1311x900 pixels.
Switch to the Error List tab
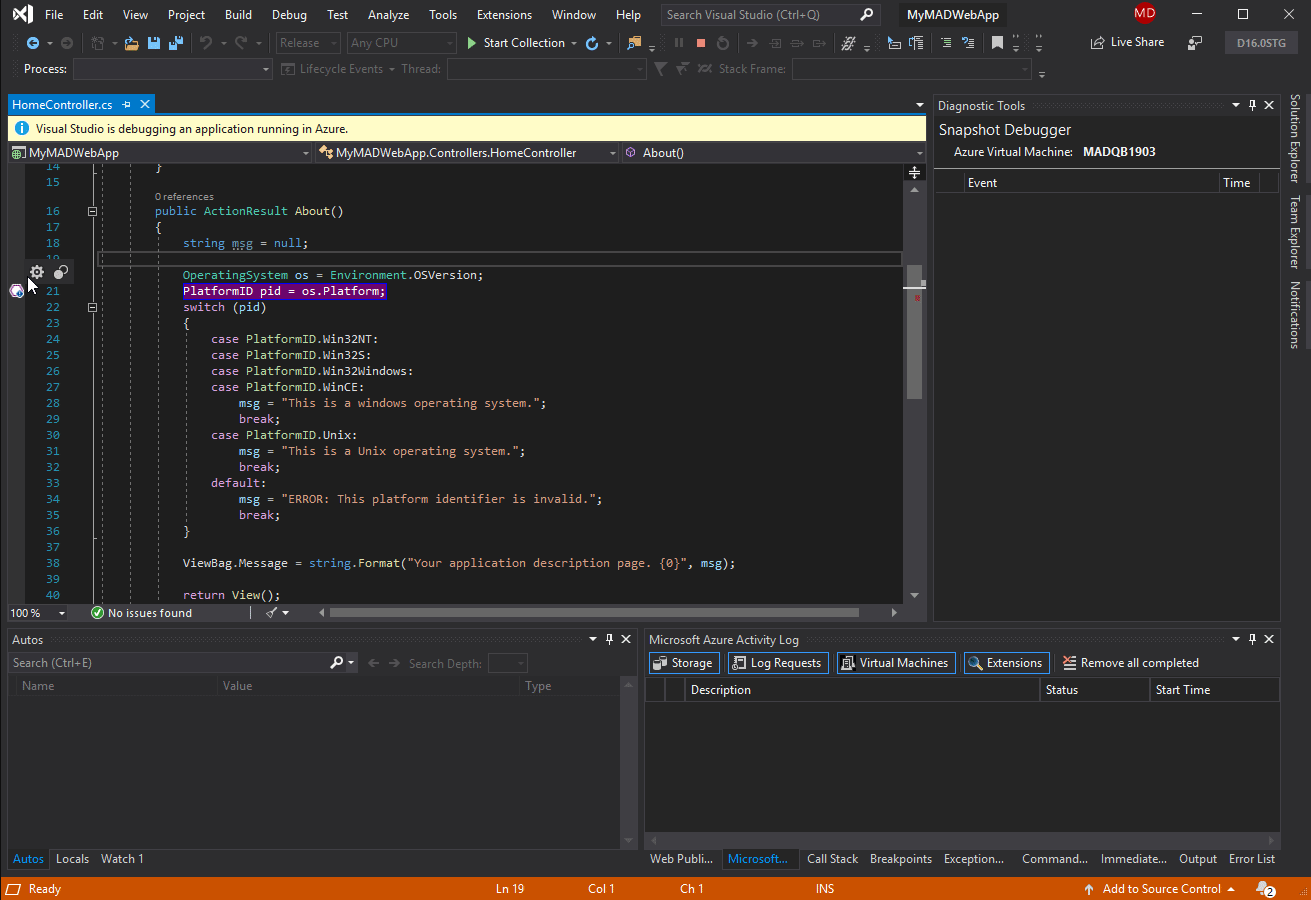pyautogui.click(x=1252, y=859)
